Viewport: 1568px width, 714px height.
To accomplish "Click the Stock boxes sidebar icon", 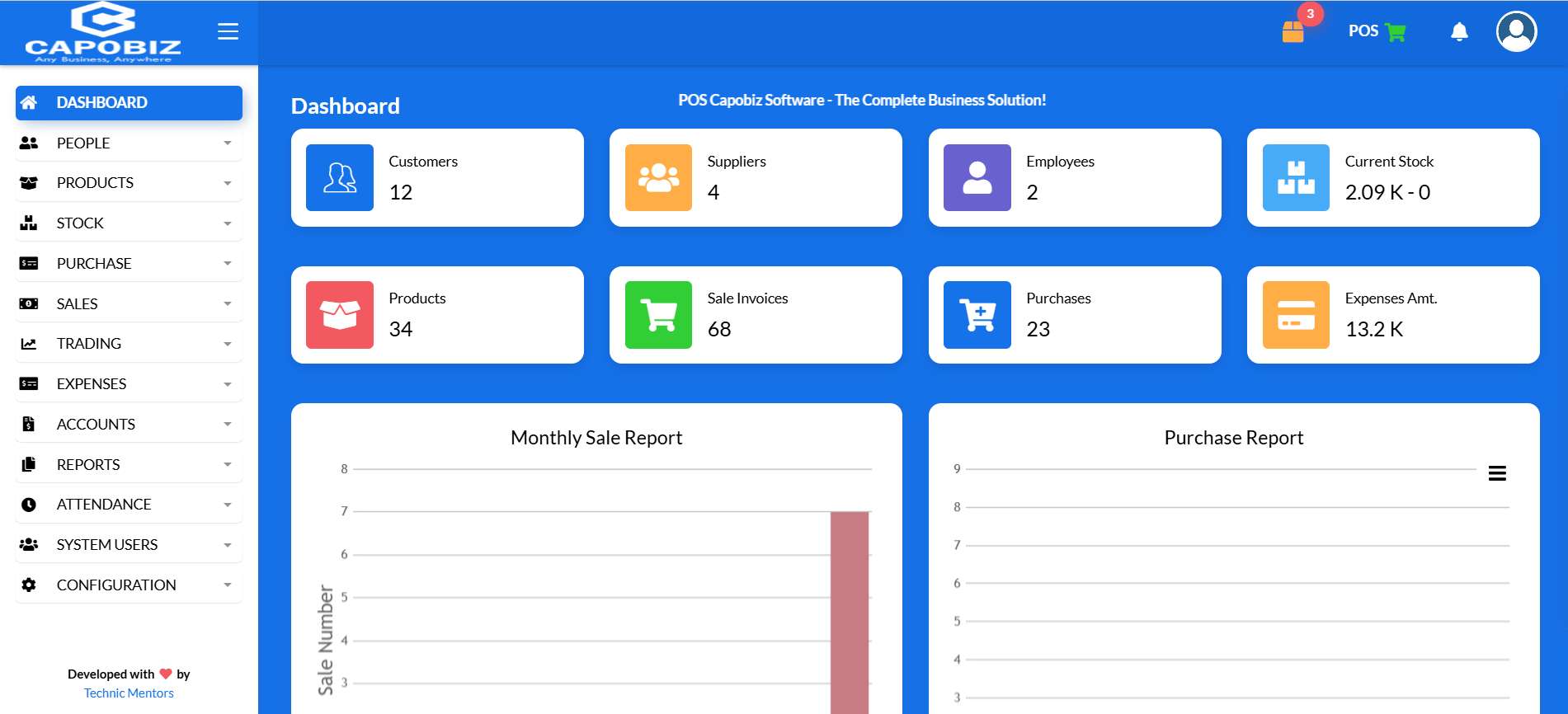I will coord(29,223).
